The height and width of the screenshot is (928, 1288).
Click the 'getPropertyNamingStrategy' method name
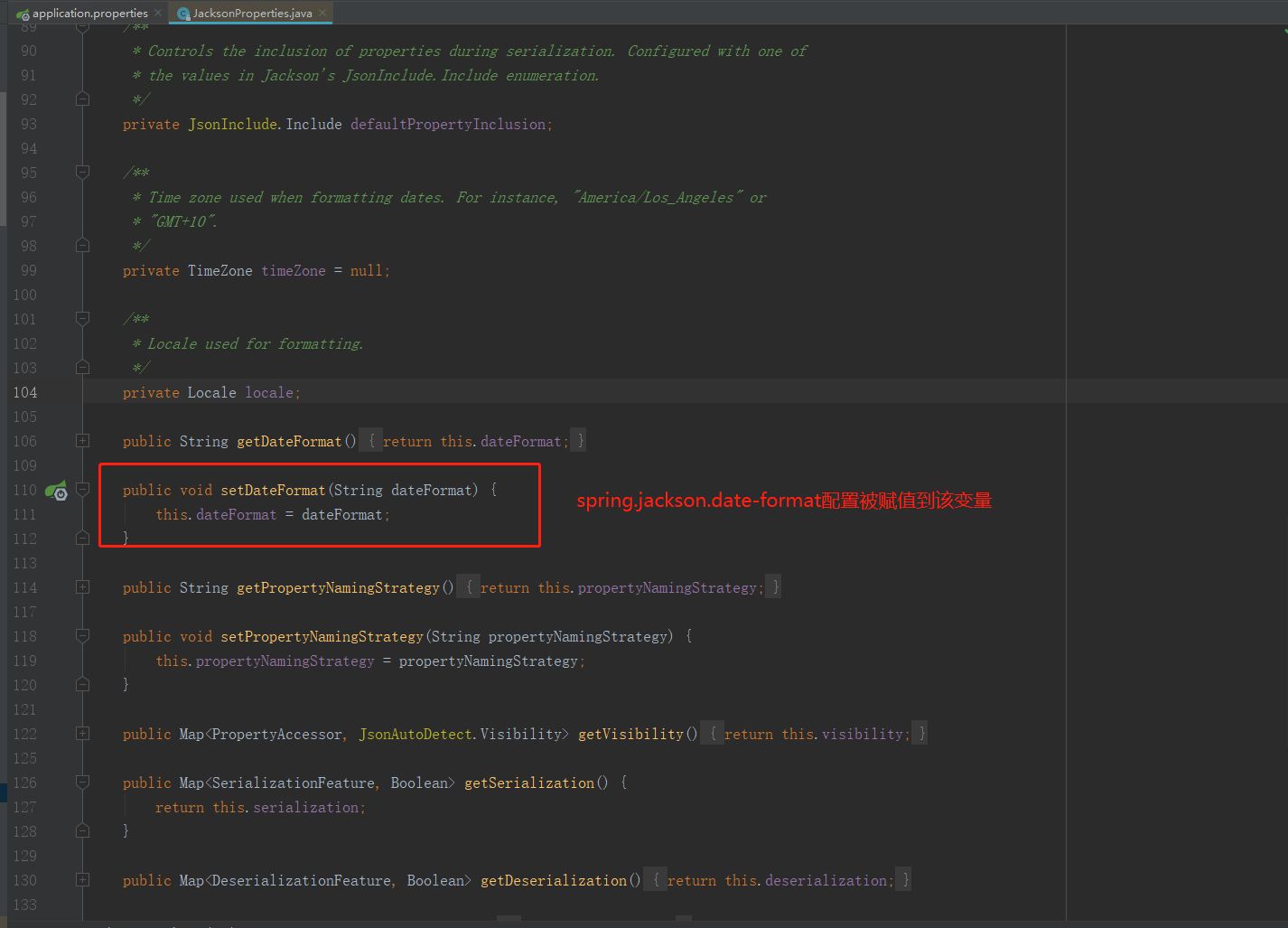coord(338,587)
